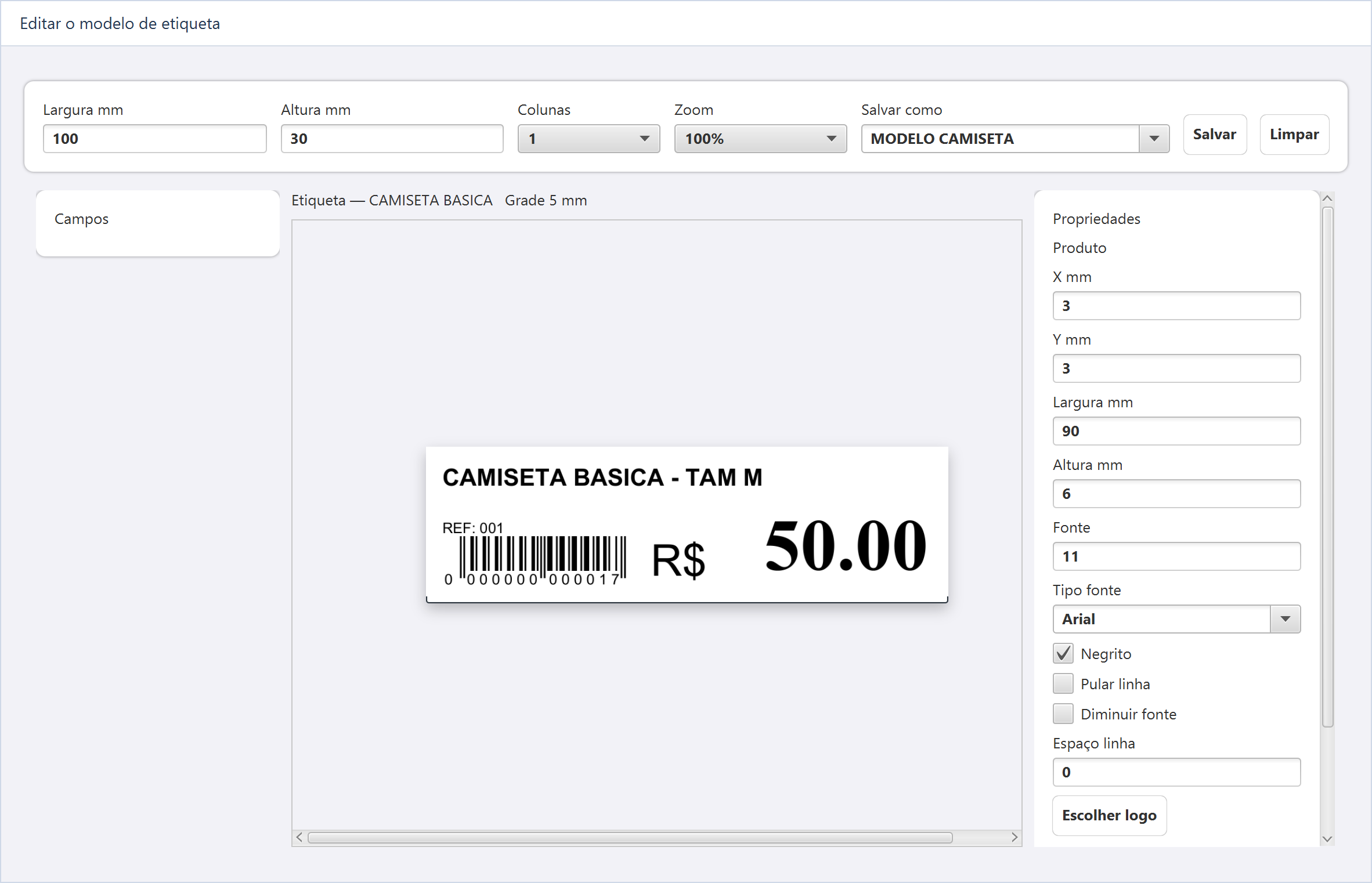
Task: Click the top Altura mm field showing 30
Action: [x=392, y=139]
